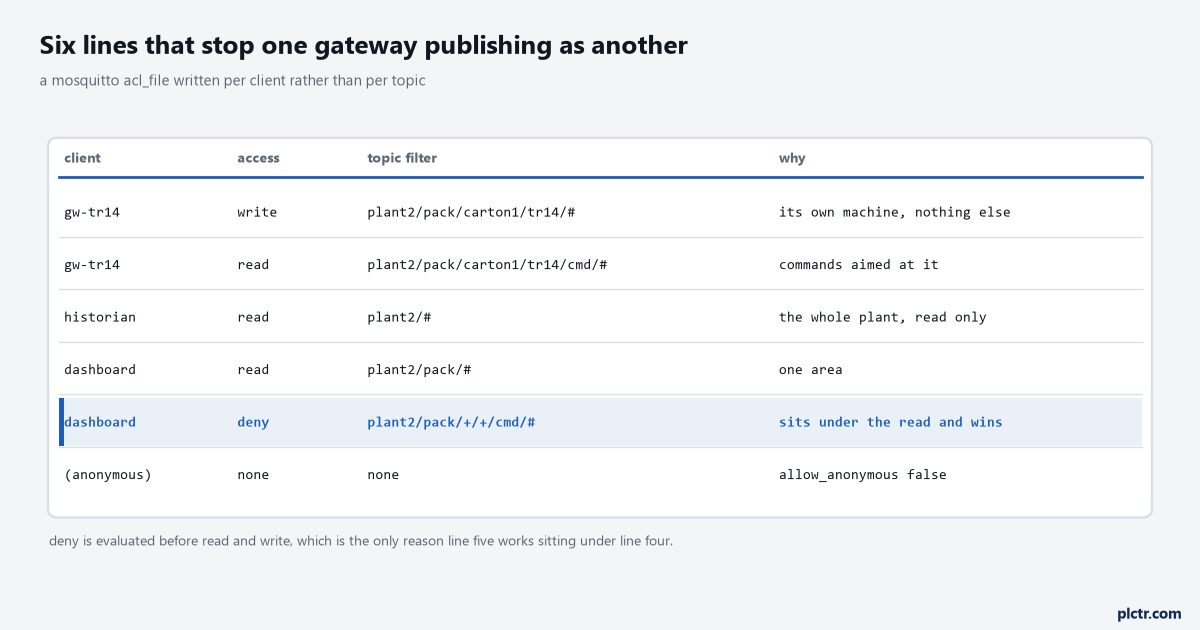Click "read" in the historian row
Screen dimensions: 1200x630
tap(253, 317)
